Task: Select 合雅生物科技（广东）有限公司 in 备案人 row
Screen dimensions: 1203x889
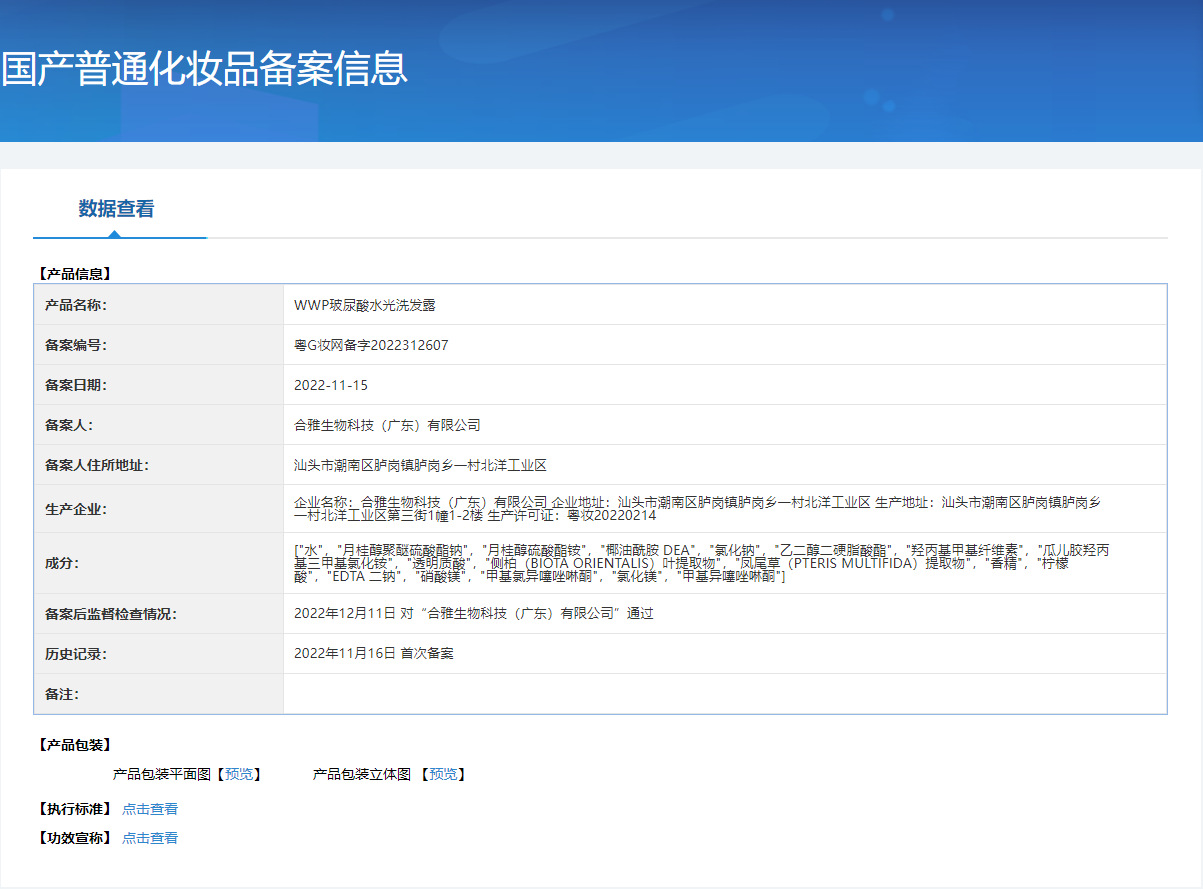Action: [387, 425]
